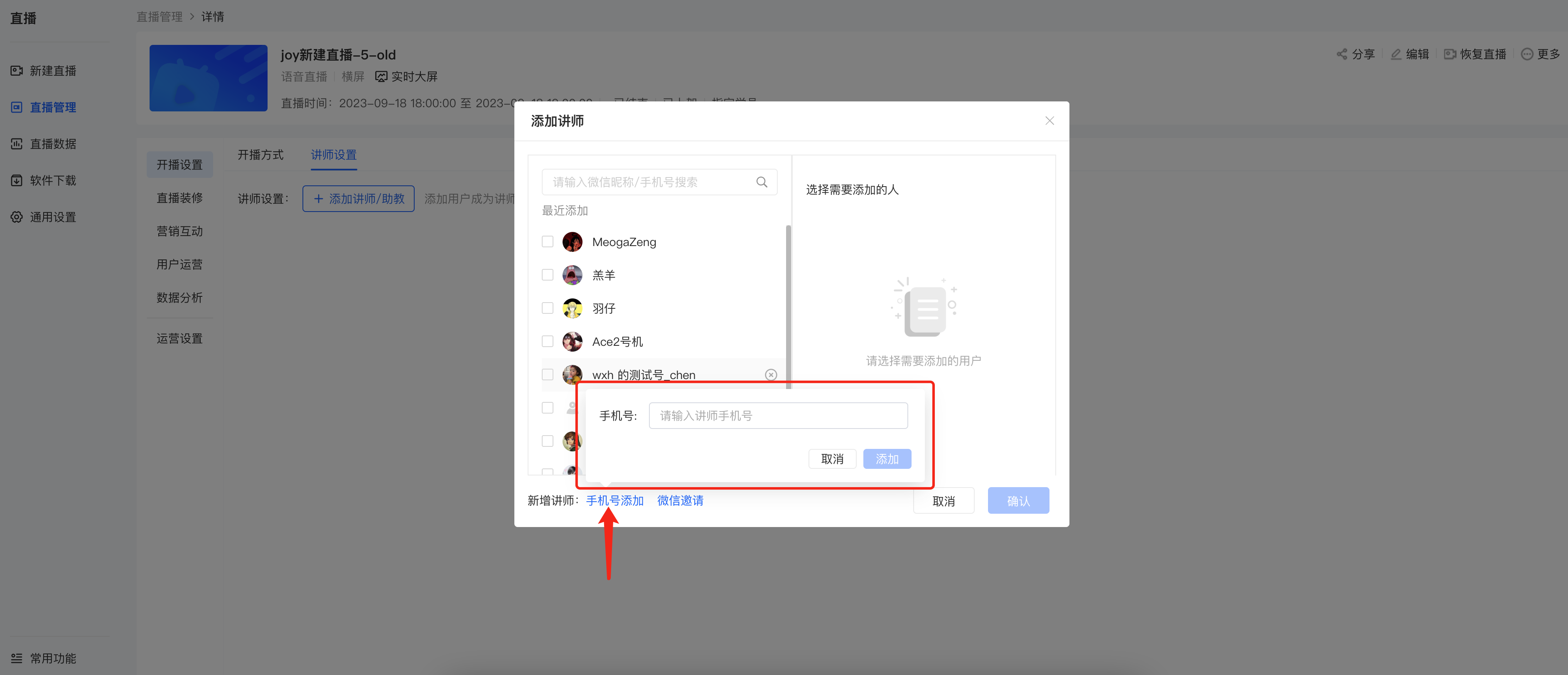Expand the 常用功能 menu at bottom
The image size is (1568, 675).
pyautogui.click(x=43, y=658)
